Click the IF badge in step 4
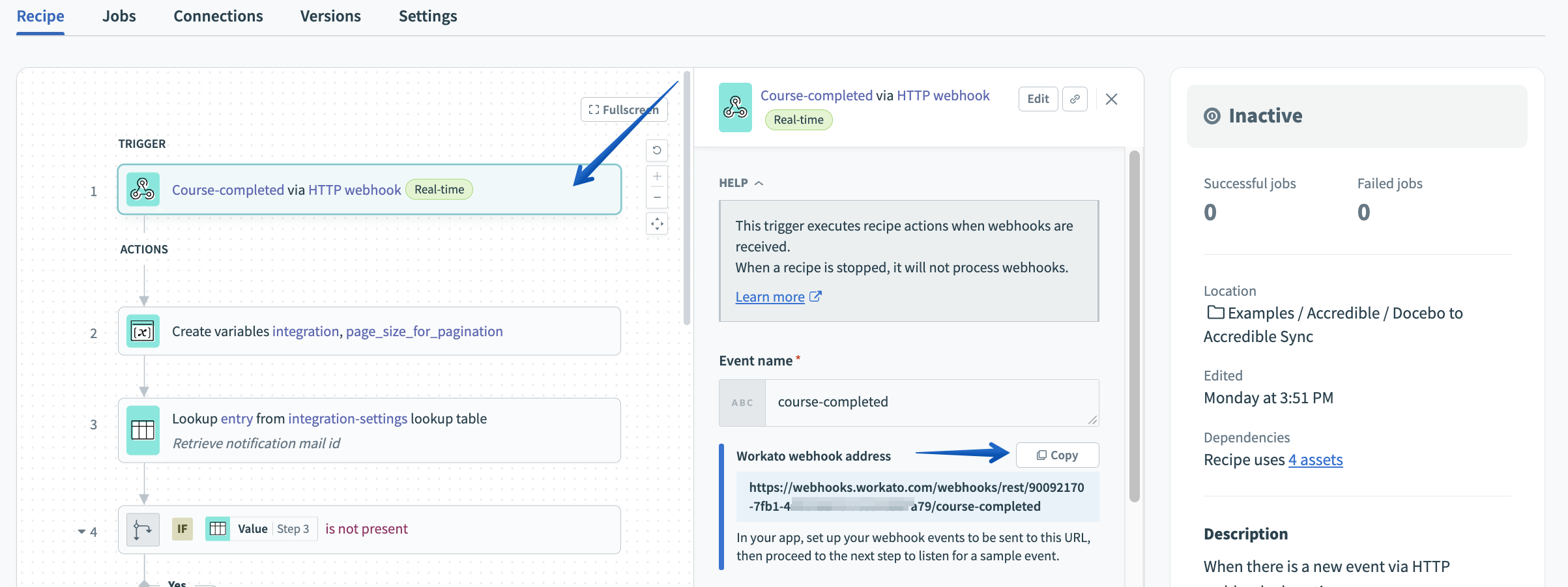This screenshot has width=1568, height=587. pyautogui.click(x=182, y=528)
